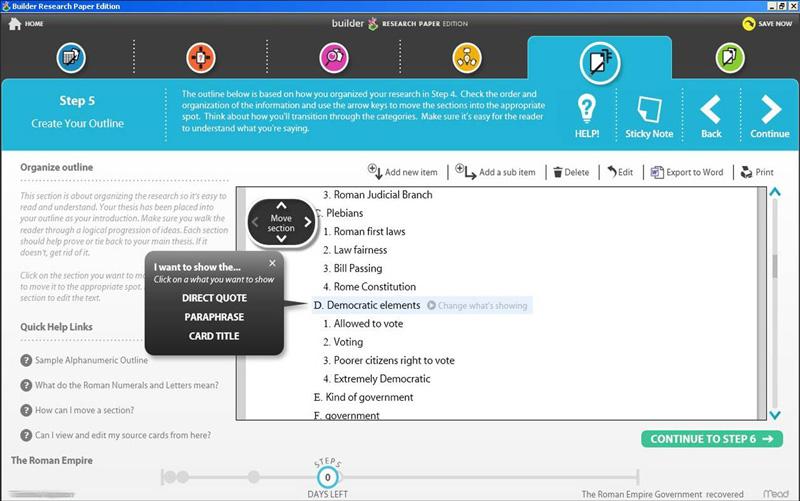
Task: Select the Step 5 outline tab icon
Action: (600, 63)
